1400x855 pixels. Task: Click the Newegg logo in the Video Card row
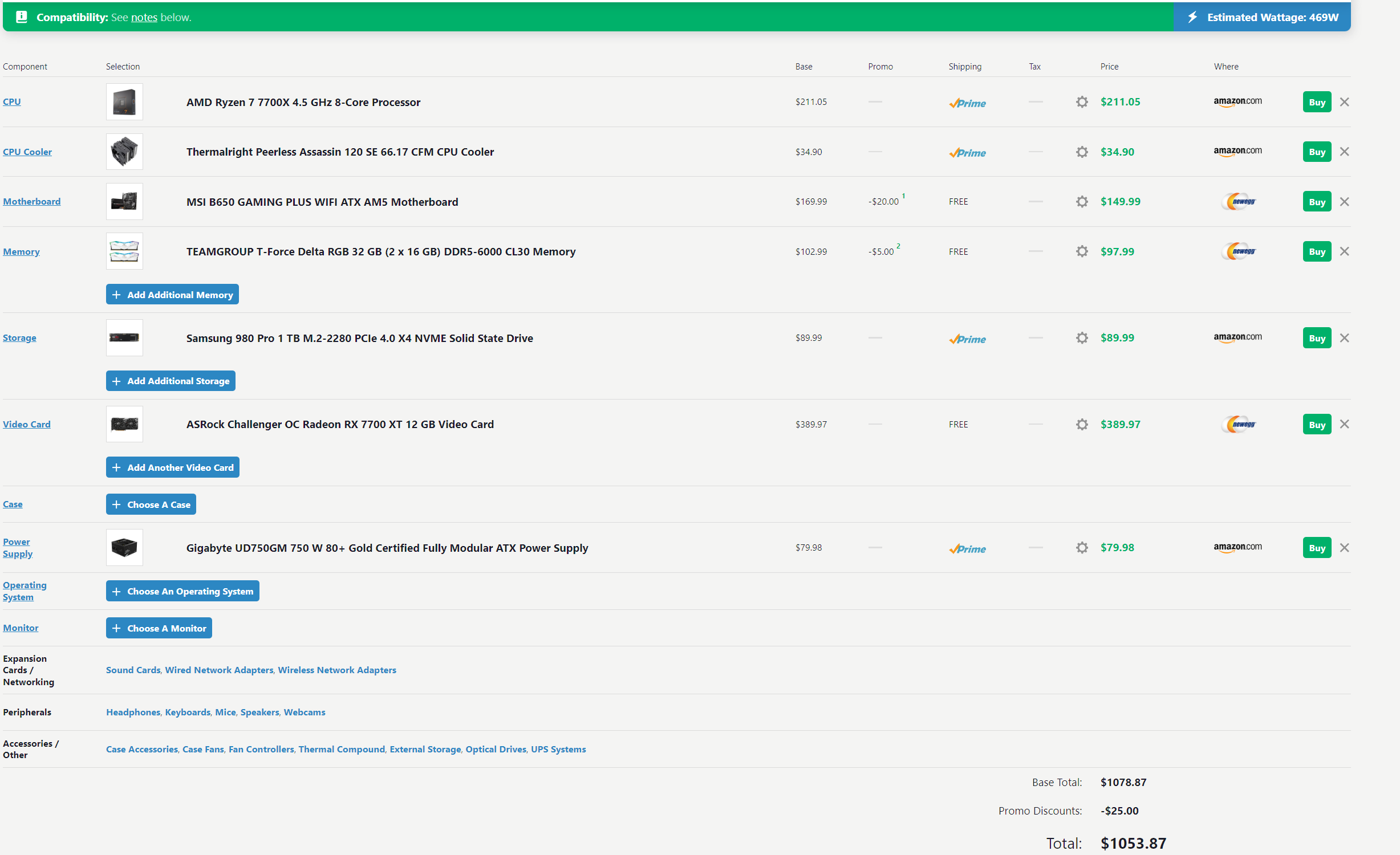[x=1238, y=425]
